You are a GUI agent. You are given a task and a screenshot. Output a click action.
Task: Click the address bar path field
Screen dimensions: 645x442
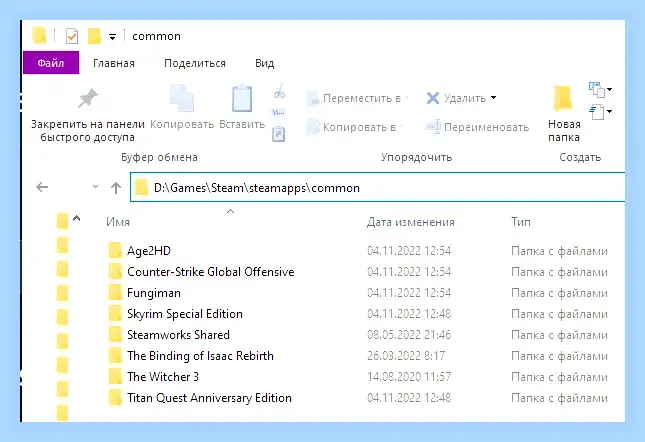point(378,187)
